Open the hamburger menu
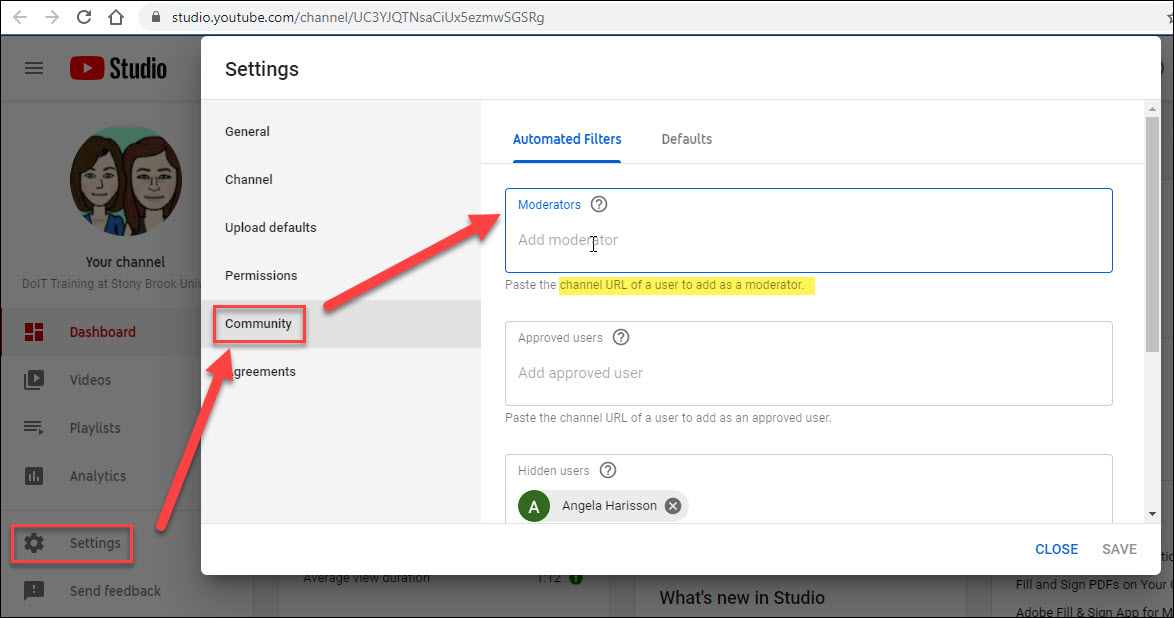The width and height of the screenshot is (1174, 618). click(x=33, y=67)
